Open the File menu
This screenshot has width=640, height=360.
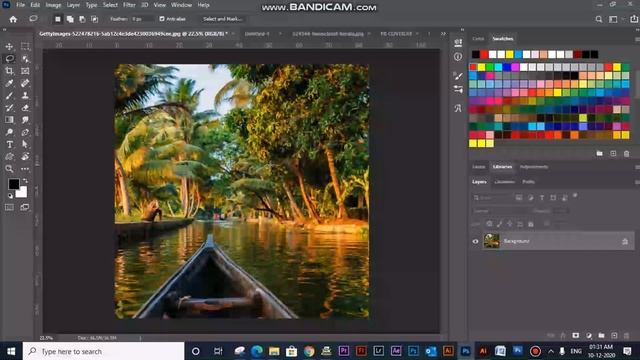coord(20,5)
